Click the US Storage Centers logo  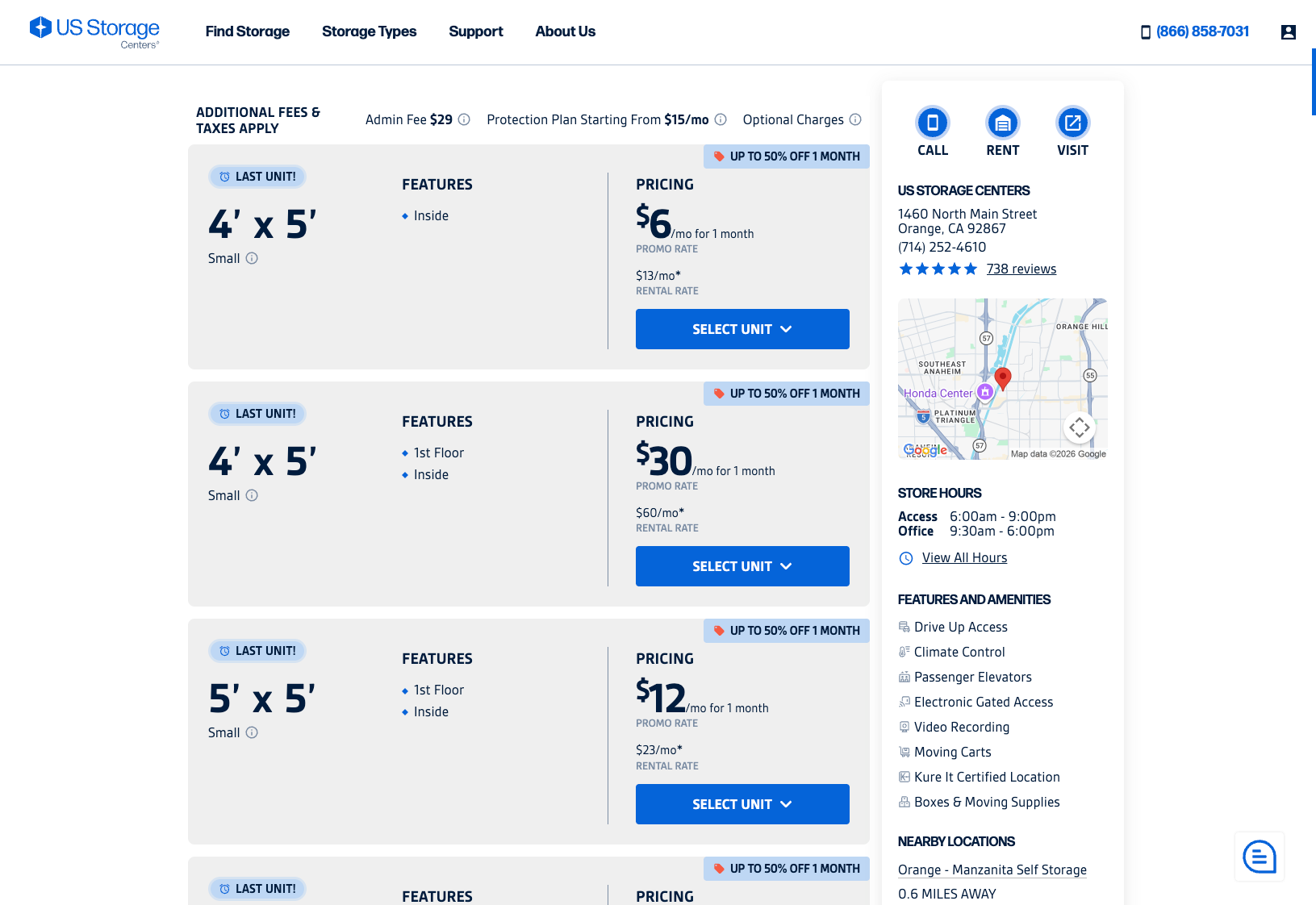pos(94,31)
